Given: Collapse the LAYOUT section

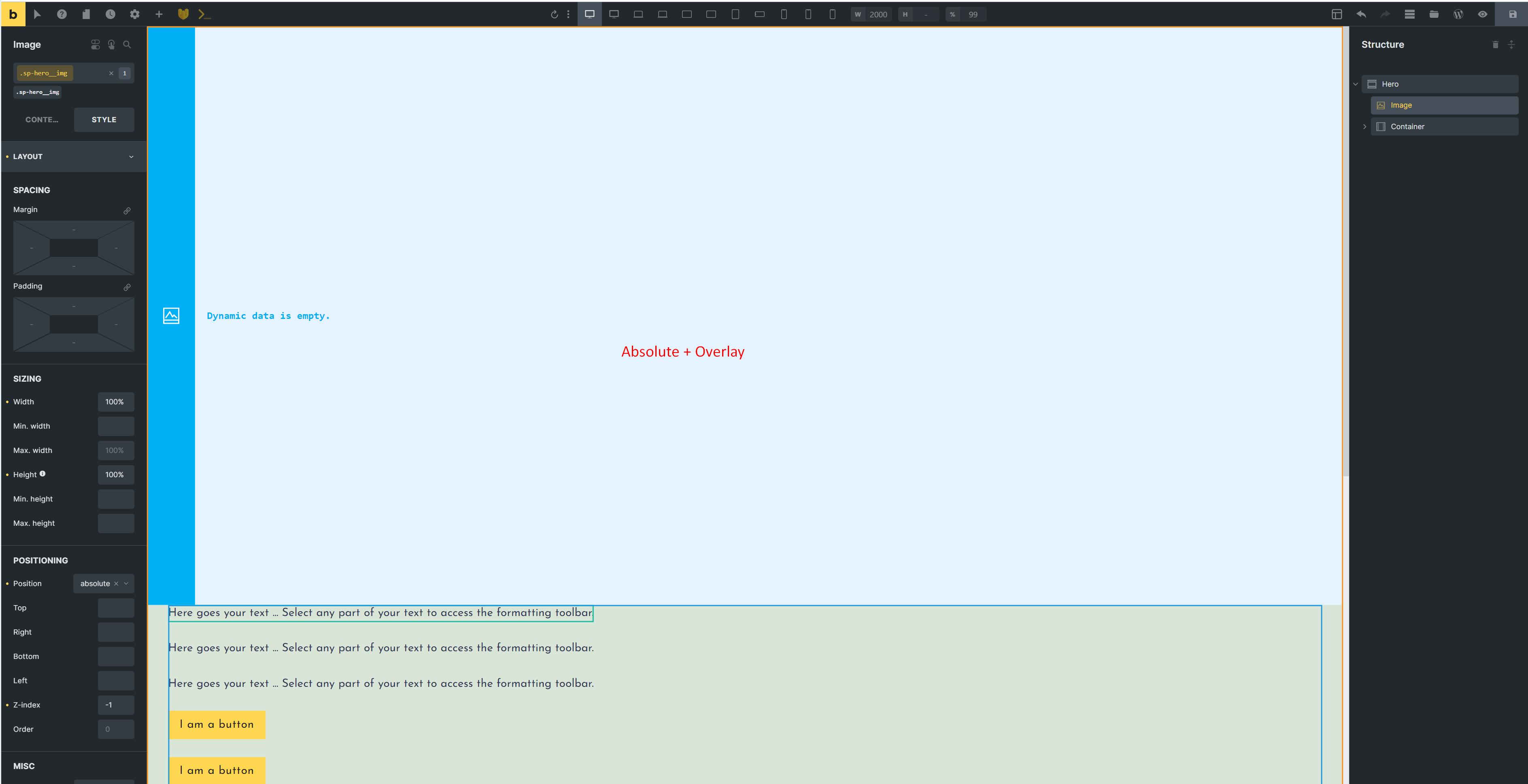Looking at the screenshot, I should point(74,157).
